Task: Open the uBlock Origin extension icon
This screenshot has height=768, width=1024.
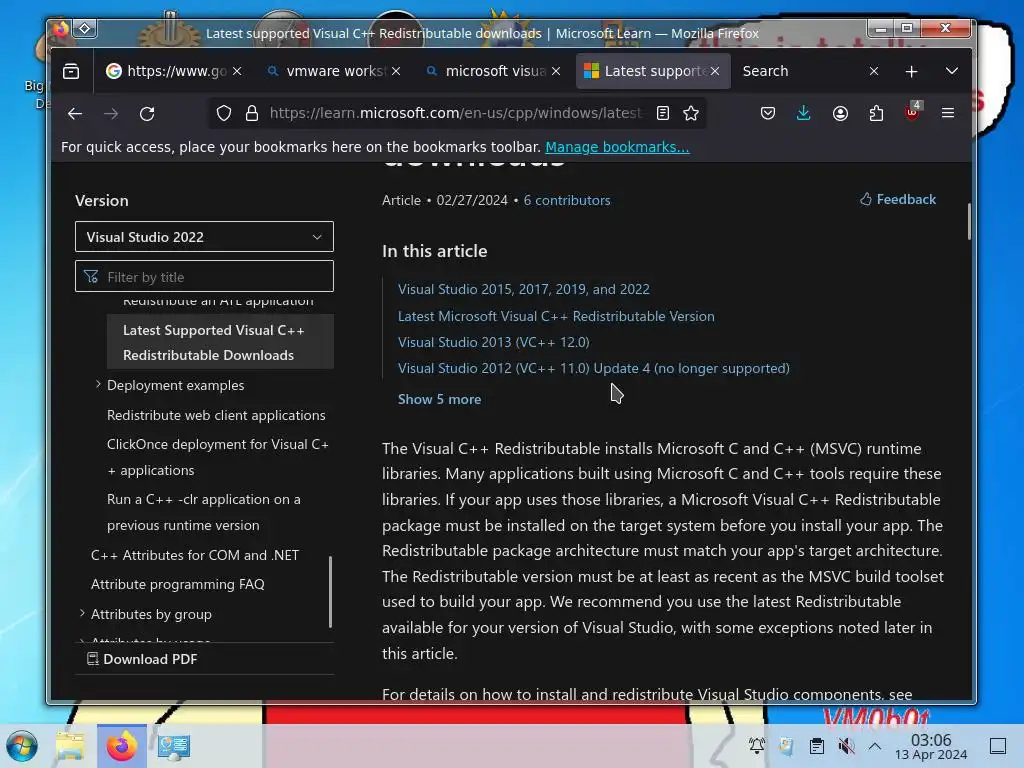Action: coord(912,111)
